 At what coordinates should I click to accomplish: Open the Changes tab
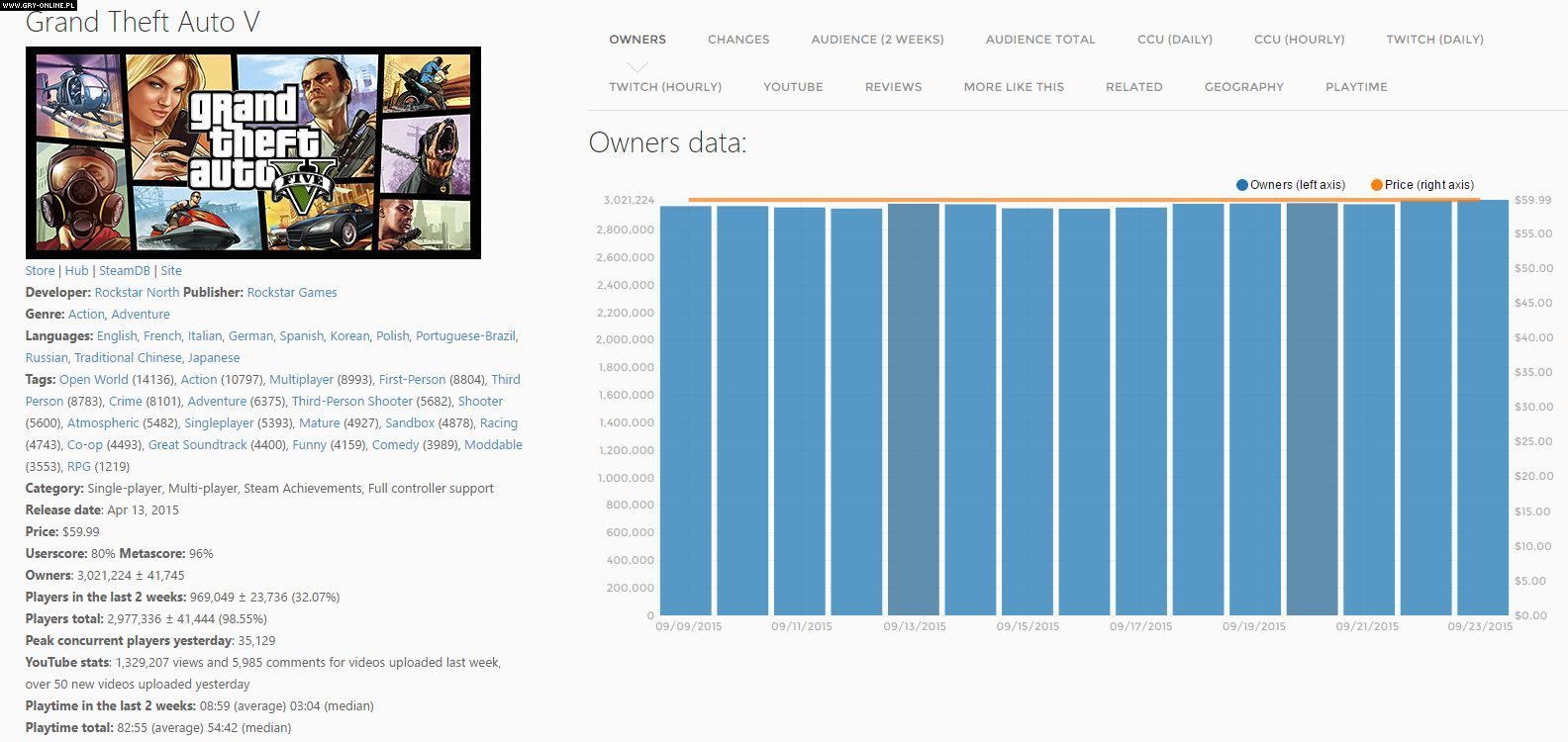click(737, 40)
